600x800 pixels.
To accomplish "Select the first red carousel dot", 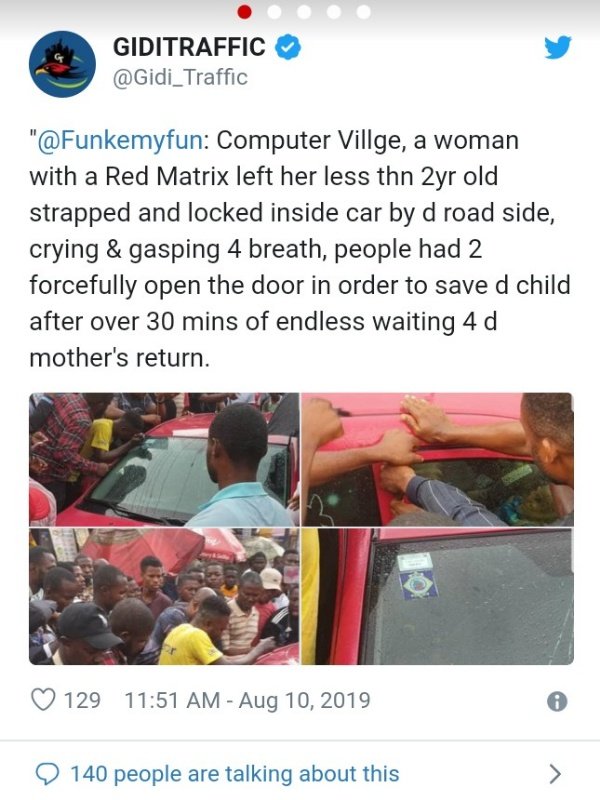I will tap(245, 12).
